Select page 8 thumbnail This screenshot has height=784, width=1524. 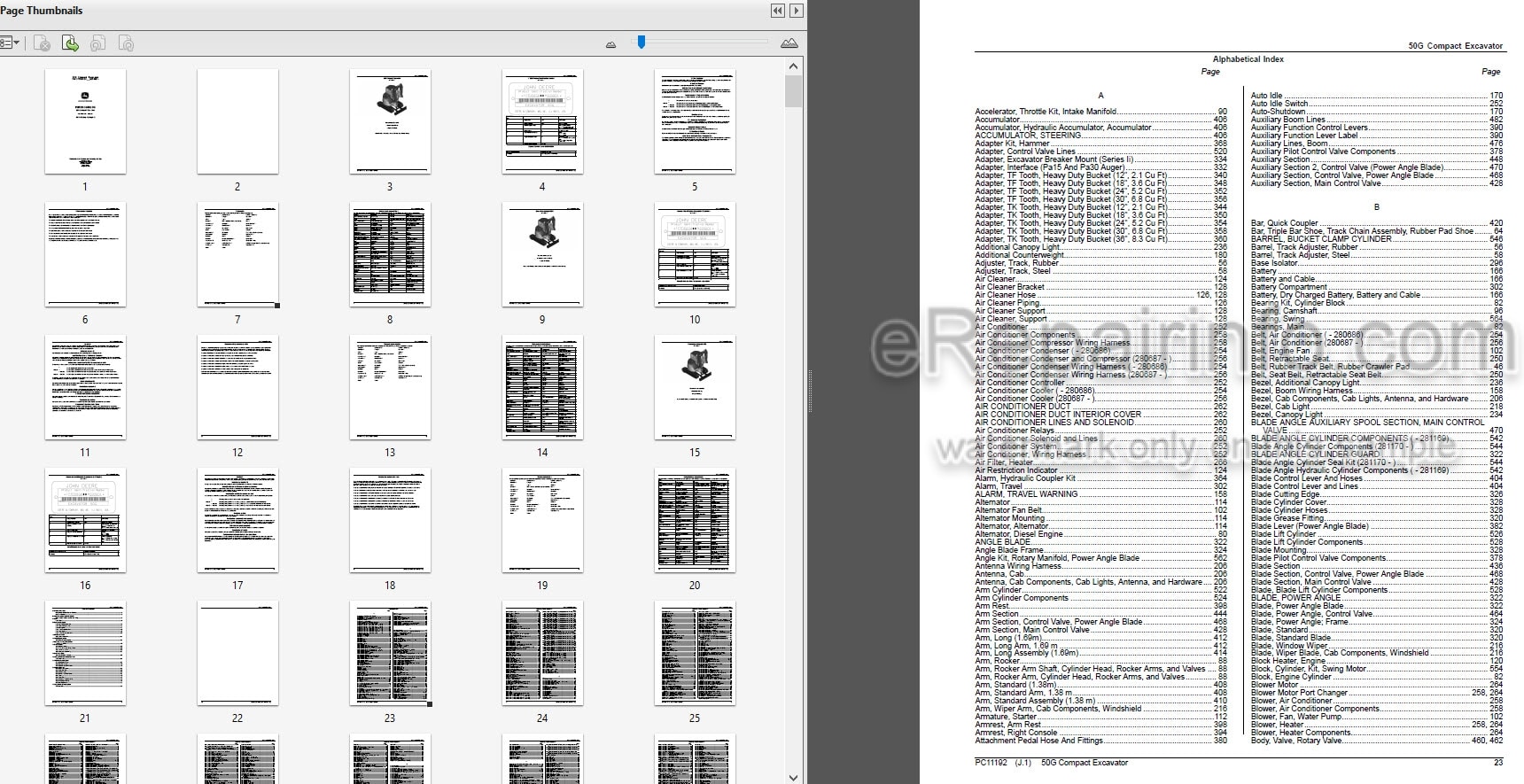[x=390, y=254]
